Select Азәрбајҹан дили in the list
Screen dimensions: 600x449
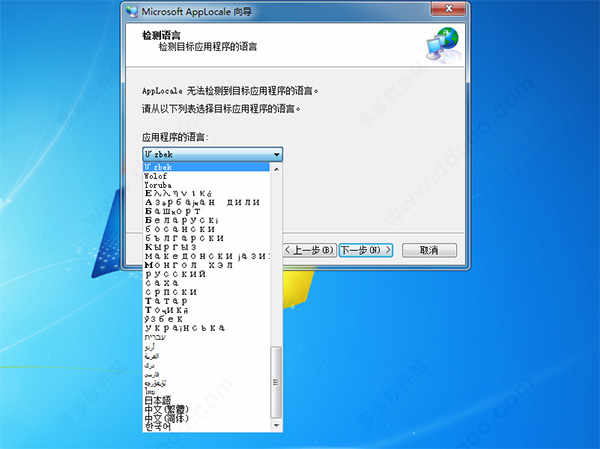pyautogui.click(x=207, y=202)
